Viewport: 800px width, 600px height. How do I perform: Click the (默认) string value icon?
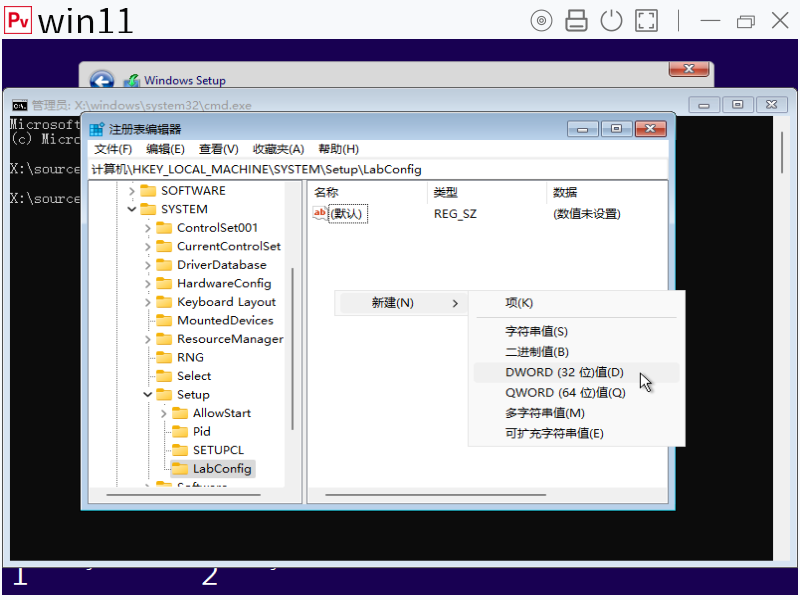click(x=320, y=213)
